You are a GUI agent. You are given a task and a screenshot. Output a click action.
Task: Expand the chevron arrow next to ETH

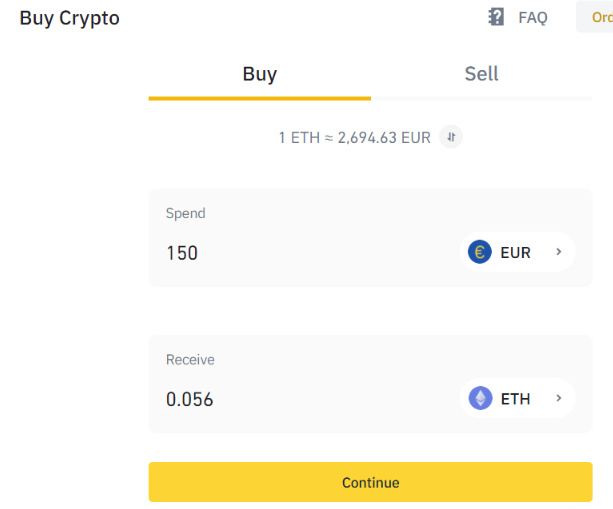pyautogui.click(x=559, y=398)
